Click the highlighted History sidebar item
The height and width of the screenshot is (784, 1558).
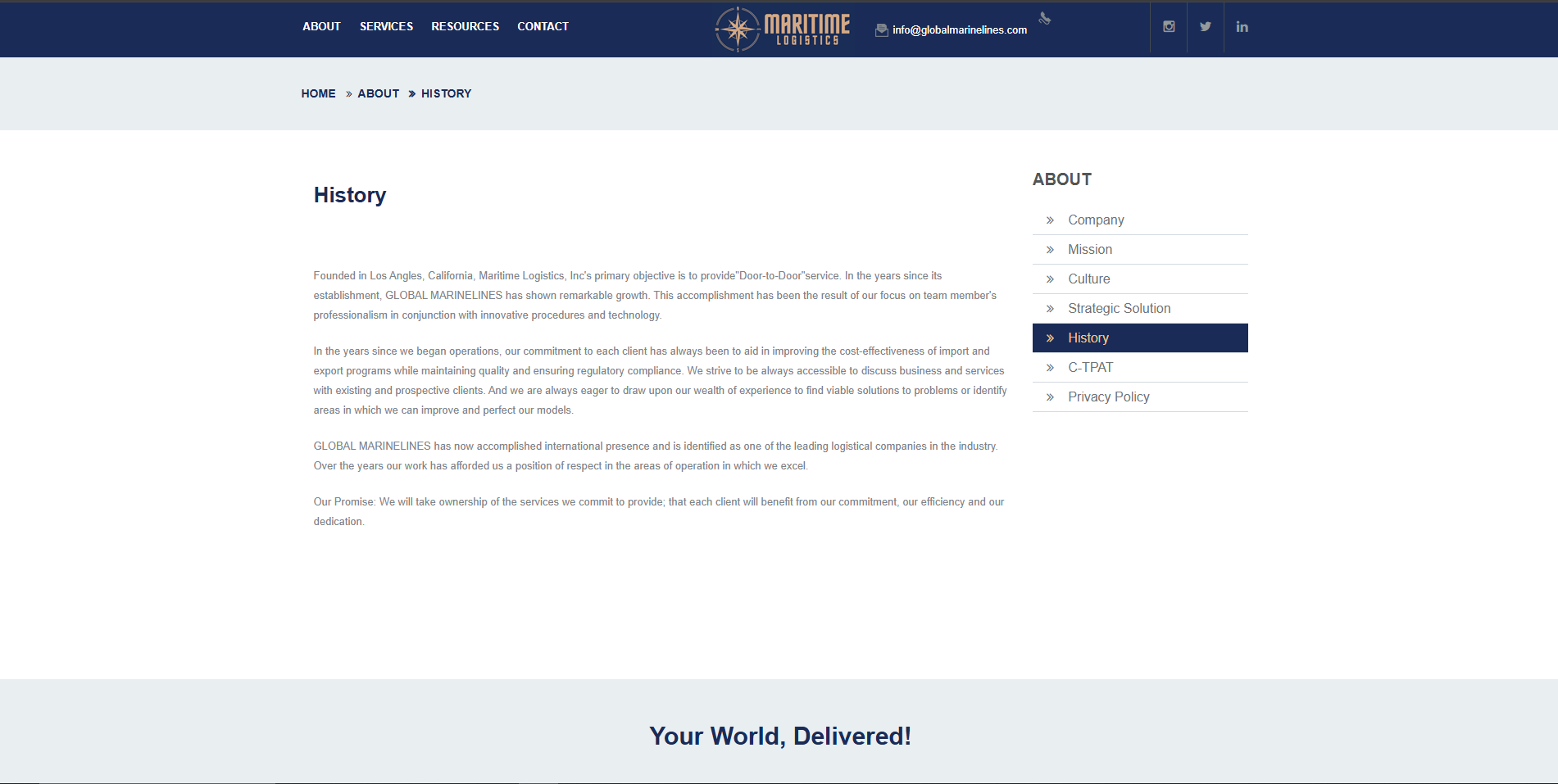coord(1088,338)
